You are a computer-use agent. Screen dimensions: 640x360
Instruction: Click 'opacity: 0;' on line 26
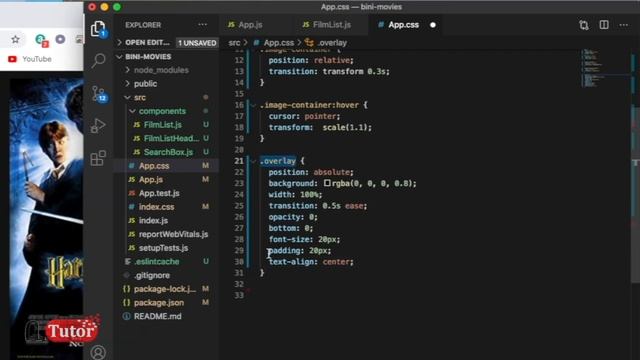[293, 217]
